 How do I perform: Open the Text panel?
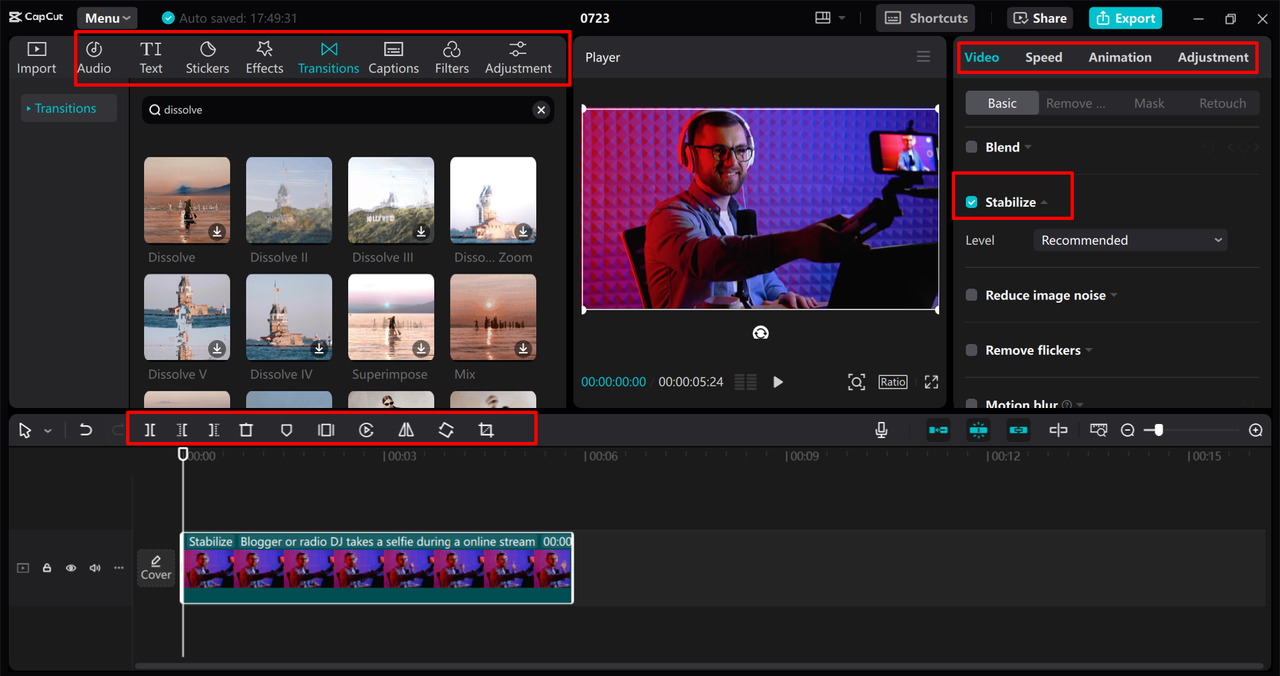(151, 58)
